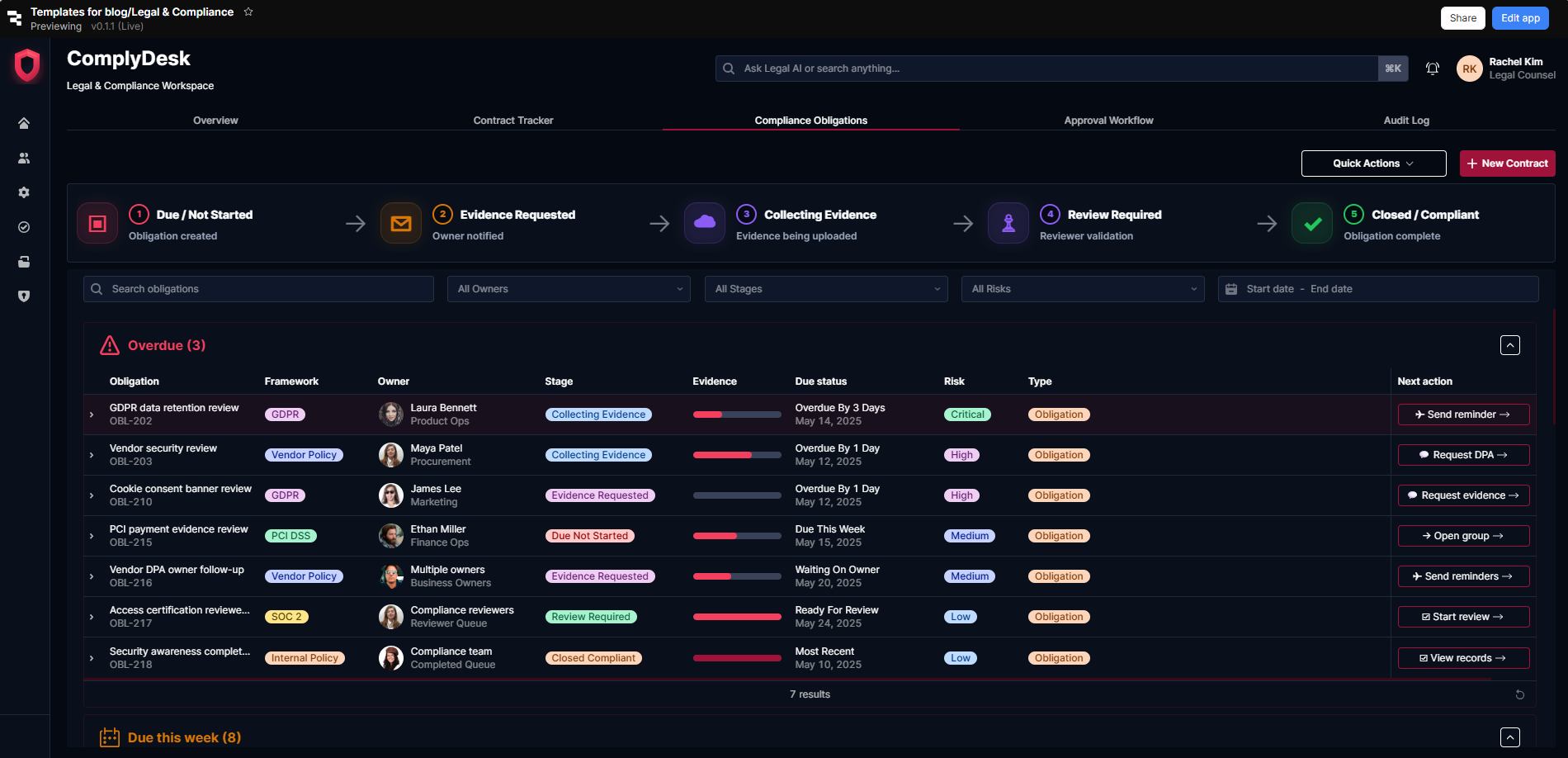1568x758 pixels.
Task: Open the All Risks dropdown
Action: [1083, 289]
